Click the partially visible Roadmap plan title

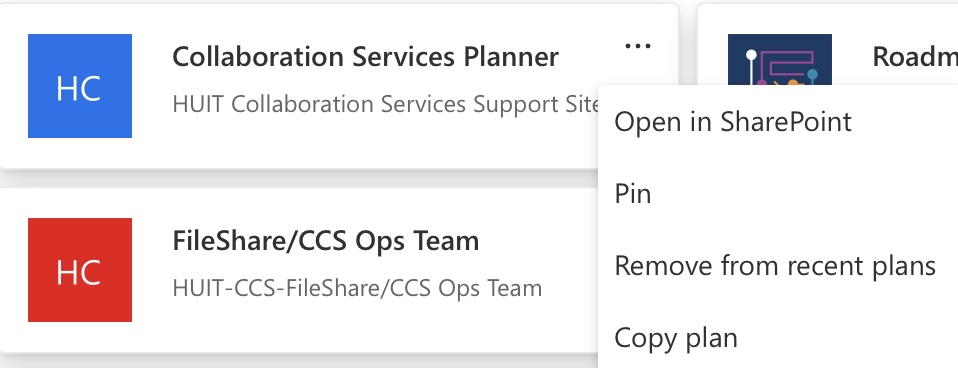(x=915, y=57)
